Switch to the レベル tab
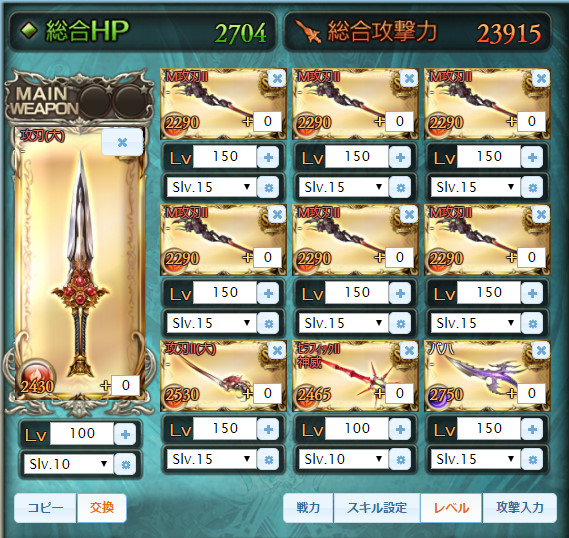The image size is (569, 538). pyautogui.click(x=451, y=508)
